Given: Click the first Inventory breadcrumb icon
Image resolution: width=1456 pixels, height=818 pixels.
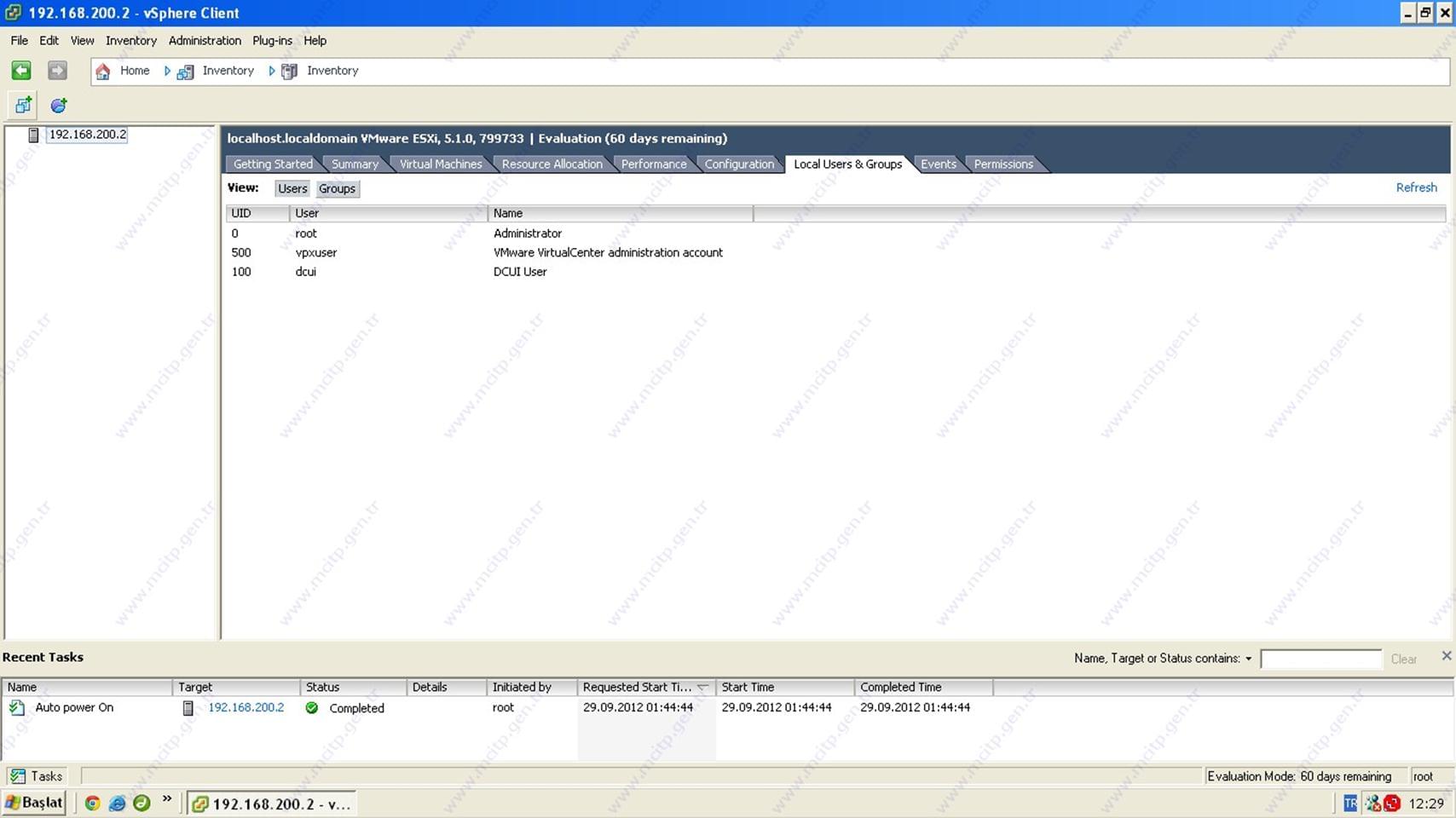Looking at the screenshot, I should (185, 72).
